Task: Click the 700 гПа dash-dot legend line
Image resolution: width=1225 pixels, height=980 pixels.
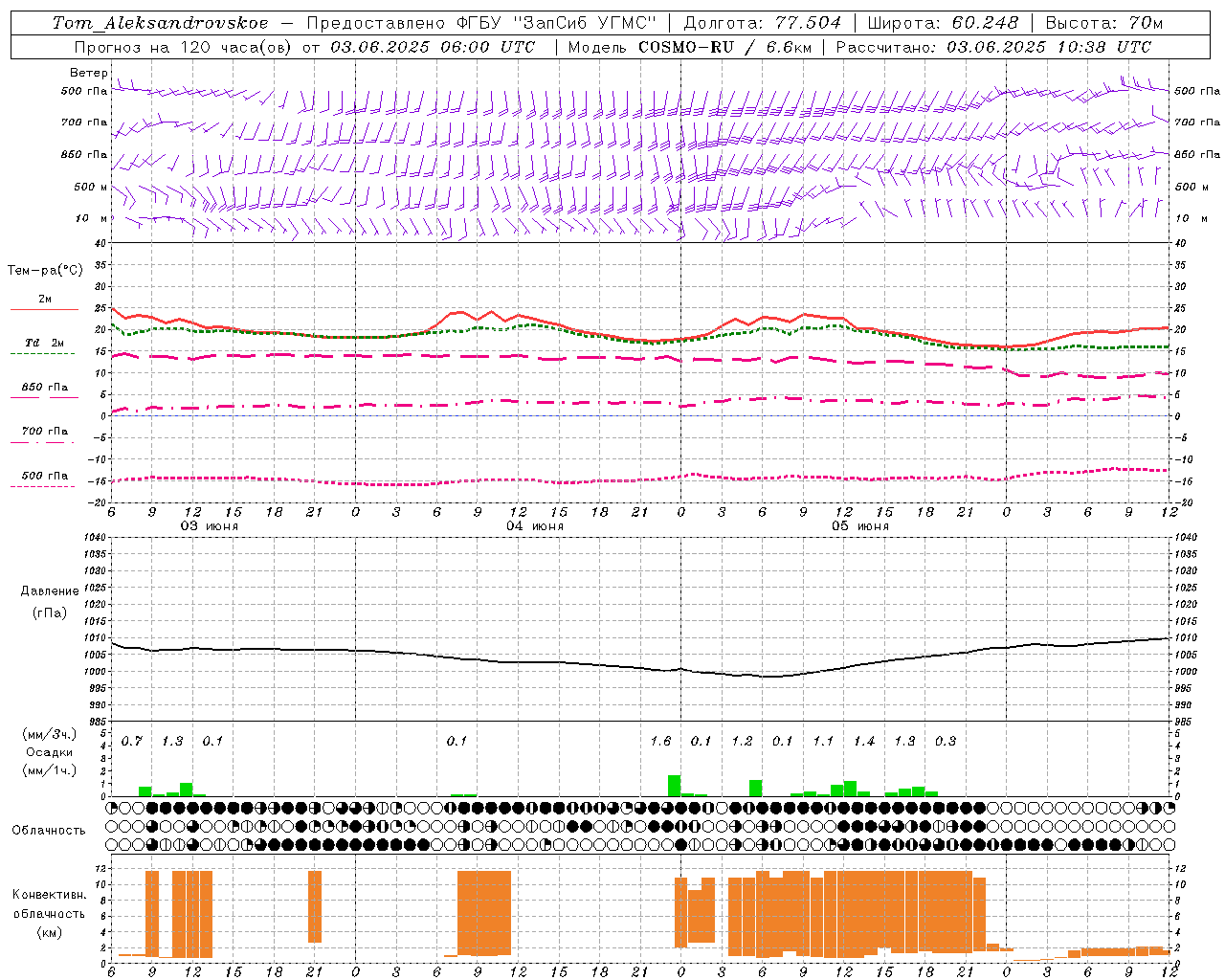Action: pyautogui.click(x=42, y=442)
